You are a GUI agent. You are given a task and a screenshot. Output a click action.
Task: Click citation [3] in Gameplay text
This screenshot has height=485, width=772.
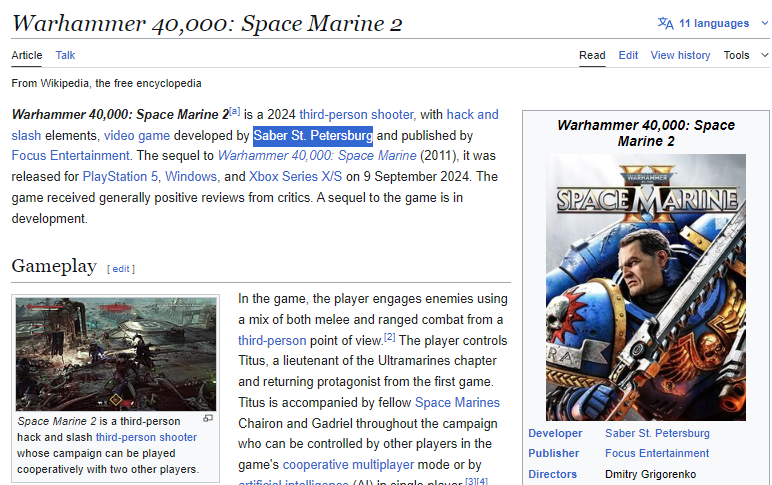[471, 481]
